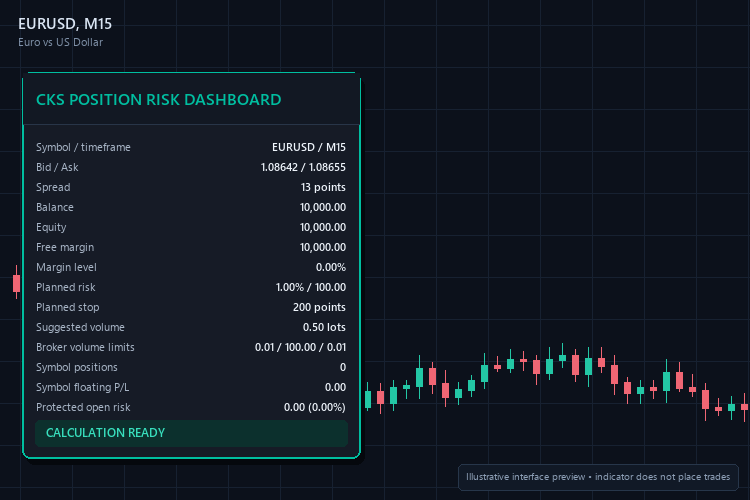Select the 'Symbol / timeframe' label
Viewport: 750px width, 500px height.
click(x=83, y=147)
